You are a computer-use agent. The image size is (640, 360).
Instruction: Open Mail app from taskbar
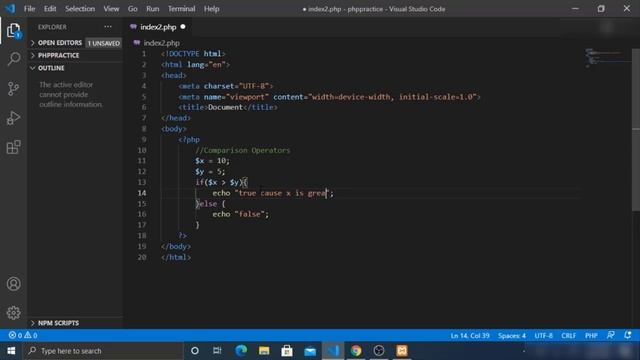click(x=310, y=351)
